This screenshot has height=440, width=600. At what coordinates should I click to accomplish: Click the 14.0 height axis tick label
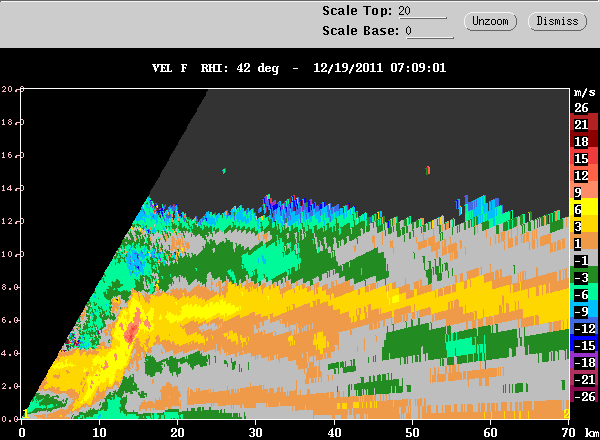pos(10,188)
